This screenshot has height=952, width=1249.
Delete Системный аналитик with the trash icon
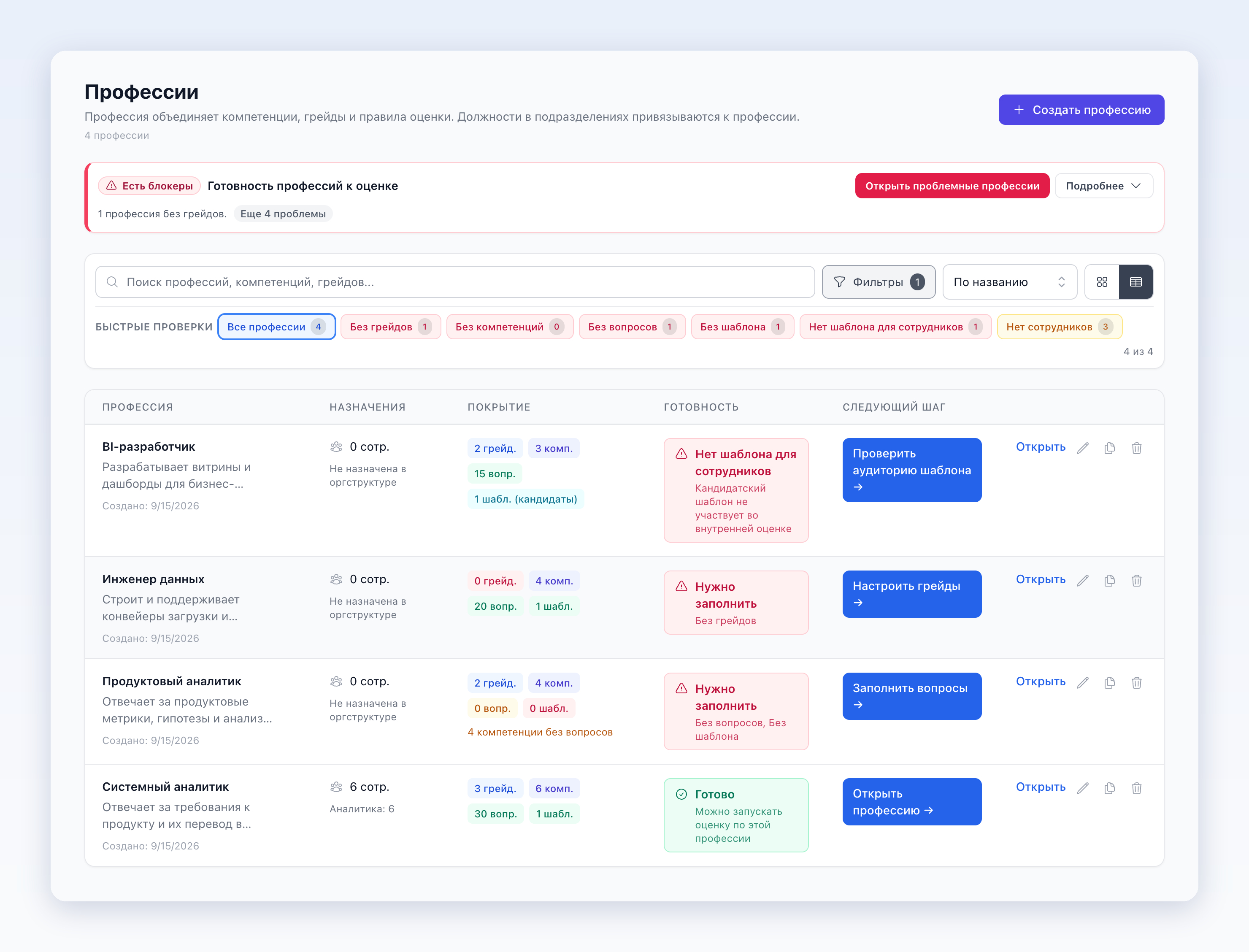(1136, 788)
